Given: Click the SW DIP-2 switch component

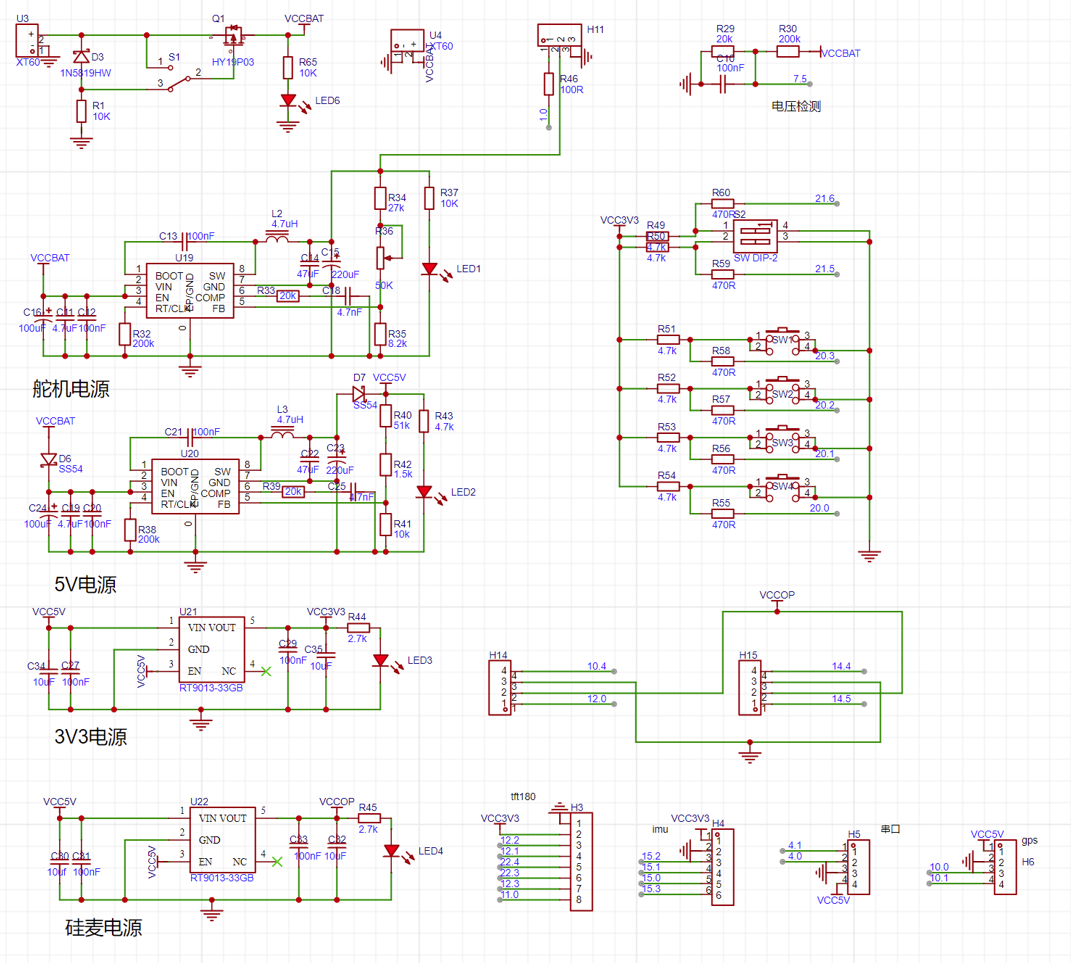Looking at the screenshot, I should click(756, 237).
